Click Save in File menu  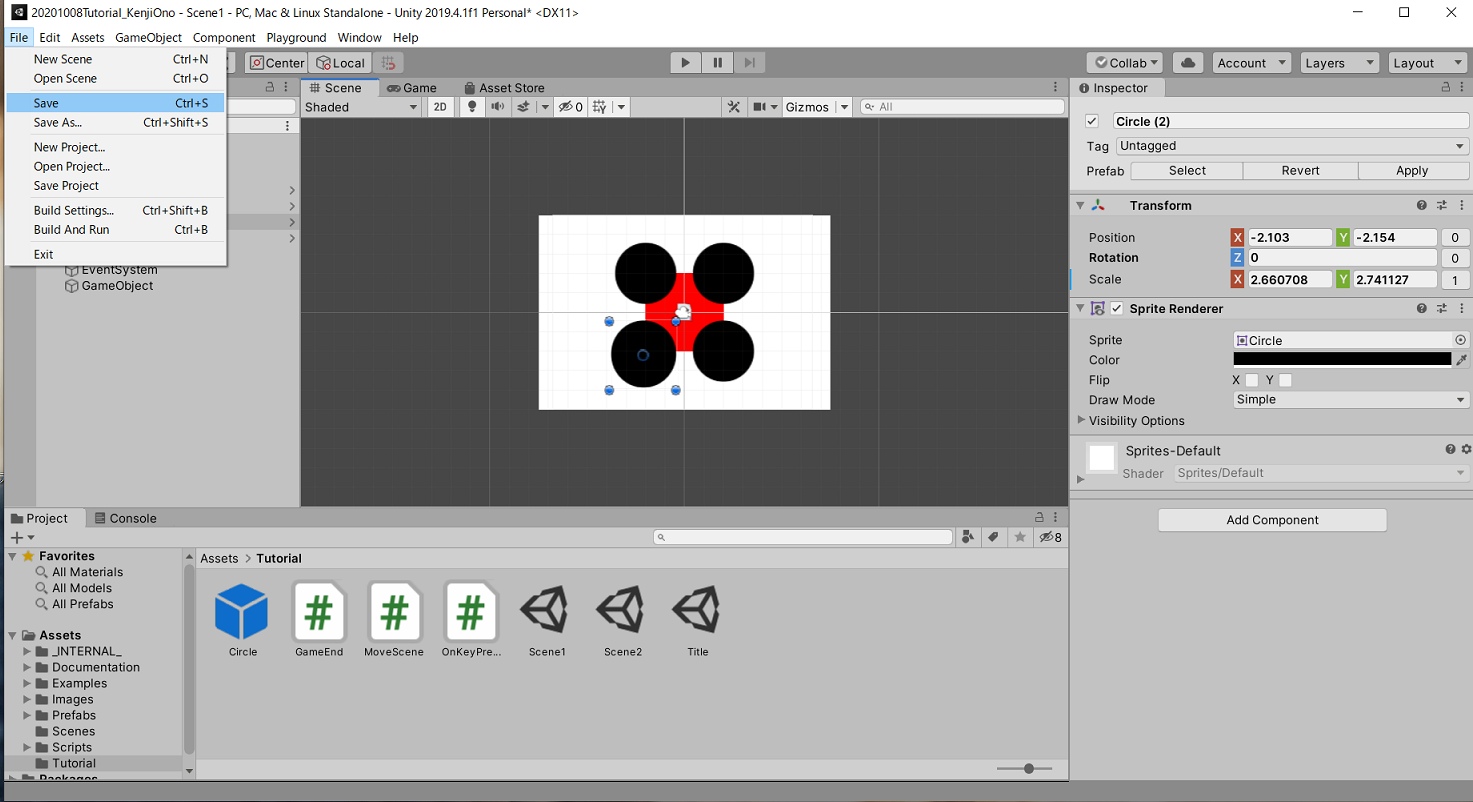coord(115,103)
